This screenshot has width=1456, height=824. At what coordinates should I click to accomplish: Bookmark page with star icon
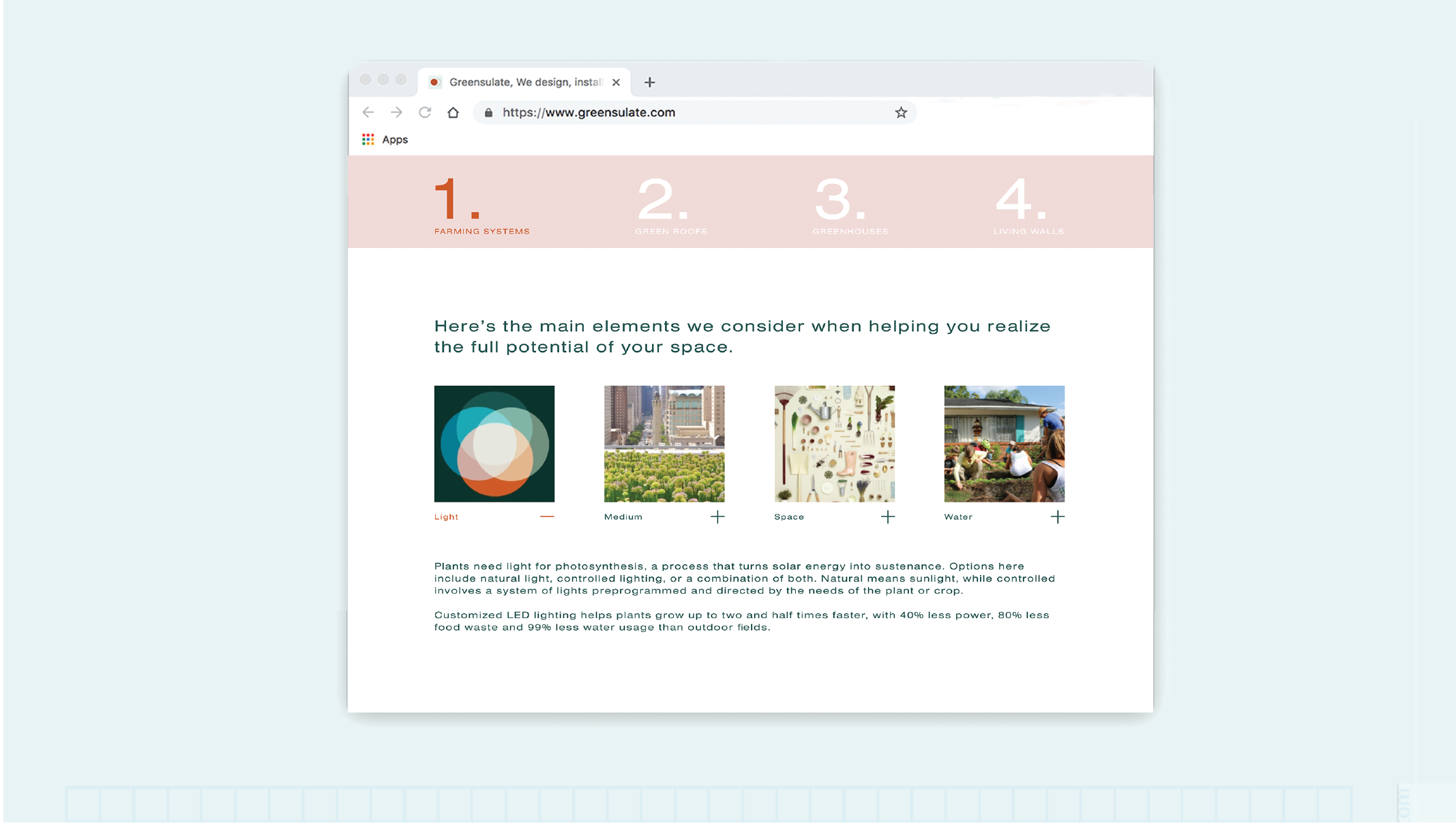(901, 112)
